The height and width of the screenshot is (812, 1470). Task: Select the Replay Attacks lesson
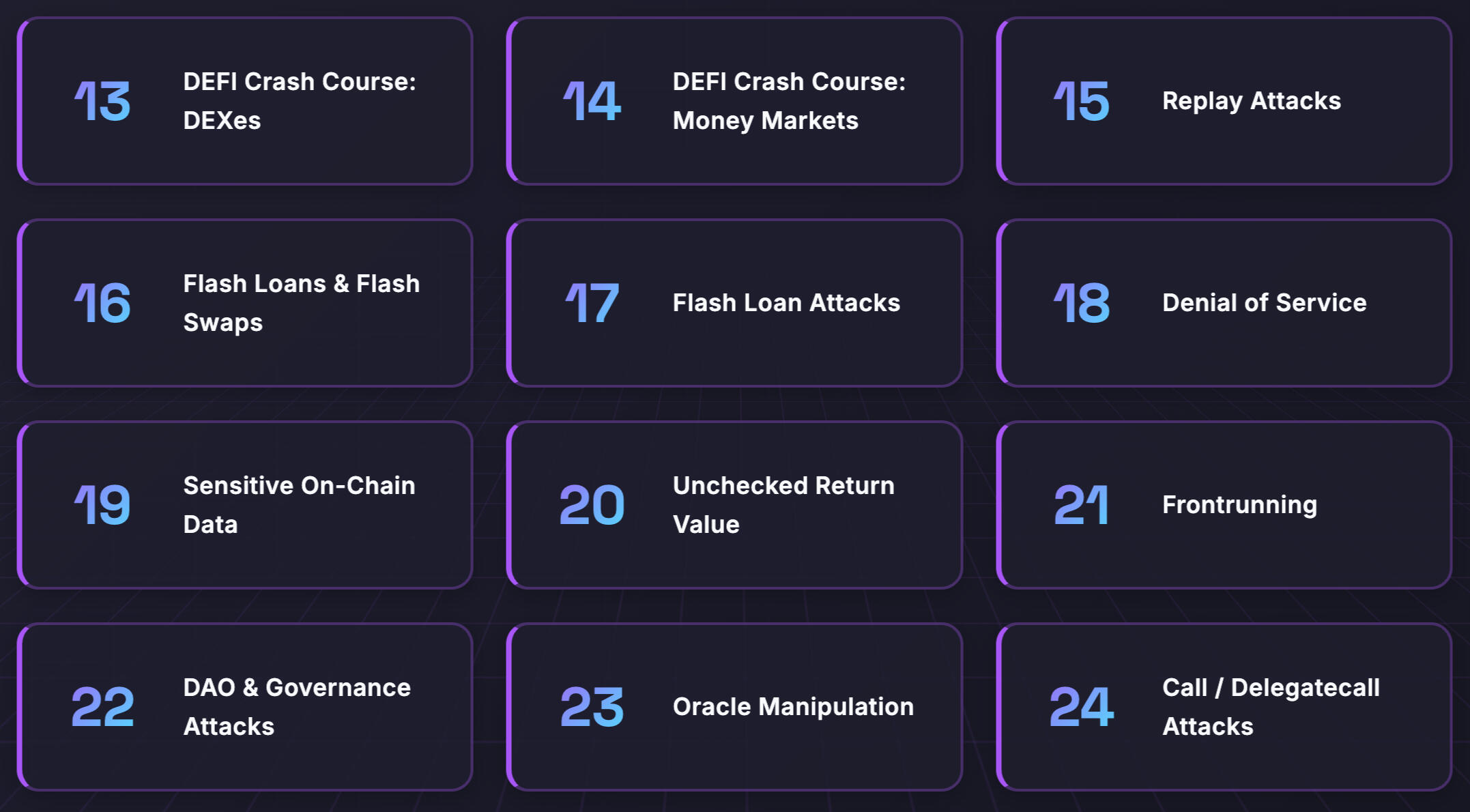pyautogui.click(x=1251, y=101)
